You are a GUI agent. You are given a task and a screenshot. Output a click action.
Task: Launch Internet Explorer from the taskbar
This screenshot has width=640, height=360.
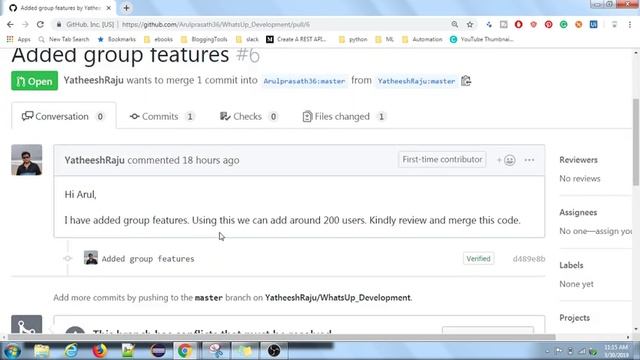pyautogui.click(x=71, y=351)
